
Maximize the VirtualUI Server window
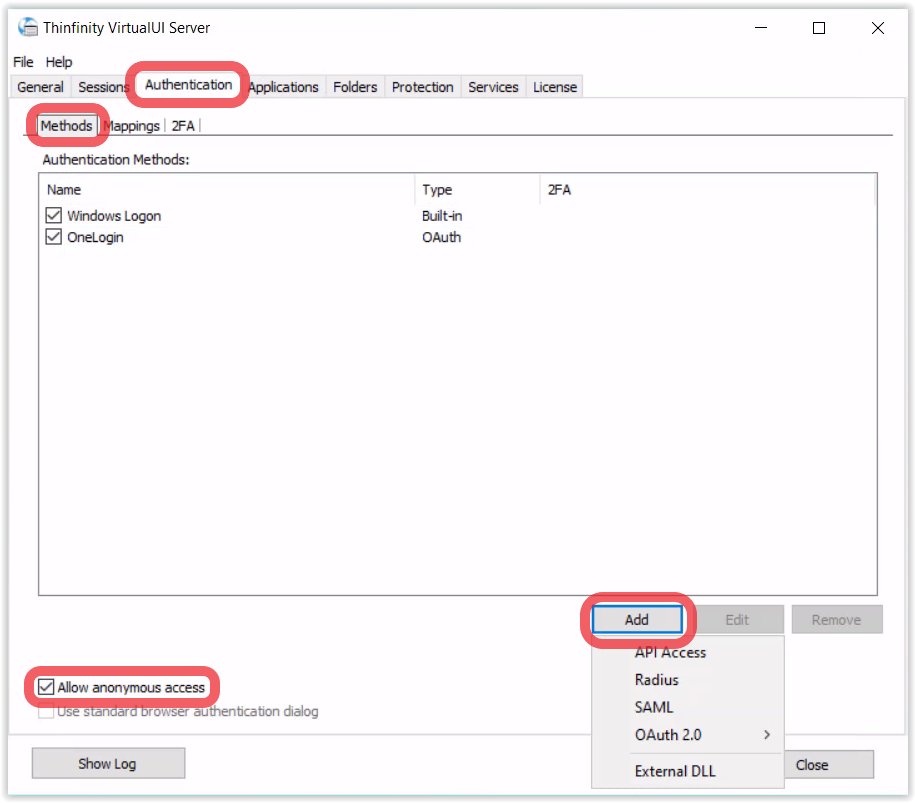[x=819, y=27]
